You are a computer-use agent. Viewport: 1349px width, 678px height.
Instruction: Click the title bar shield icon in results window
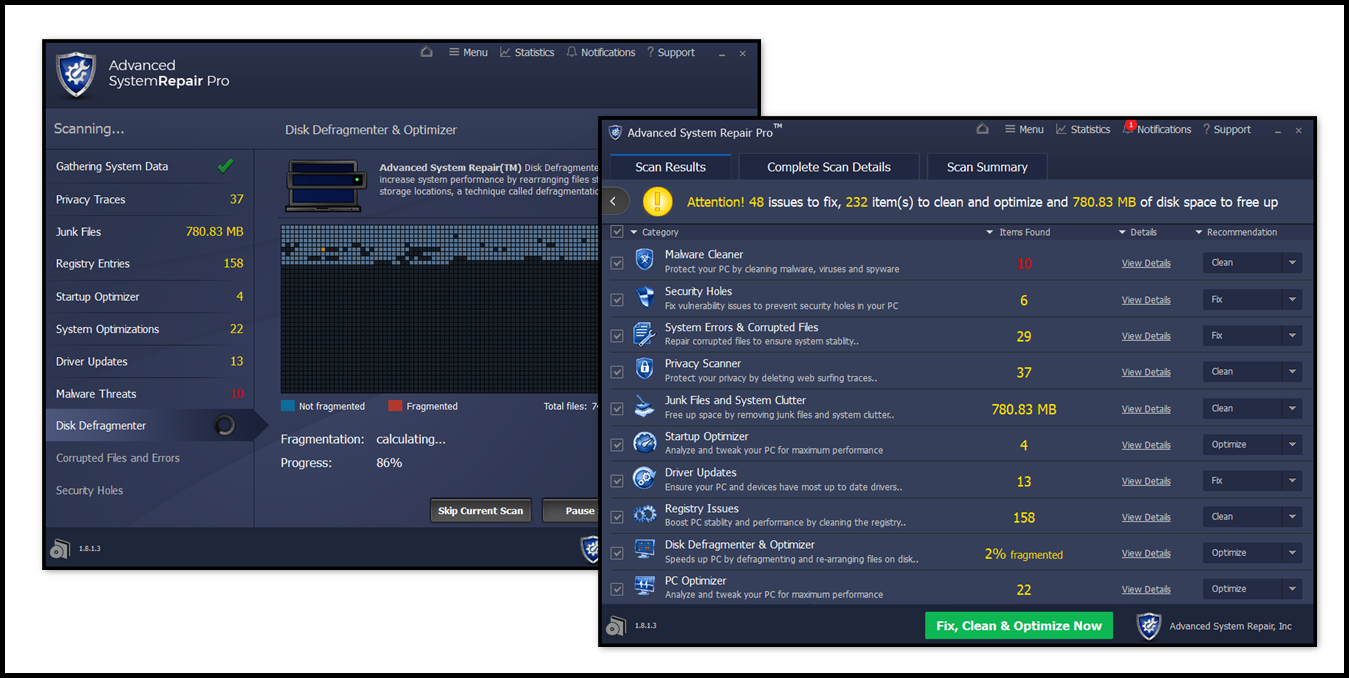(615, 132)
